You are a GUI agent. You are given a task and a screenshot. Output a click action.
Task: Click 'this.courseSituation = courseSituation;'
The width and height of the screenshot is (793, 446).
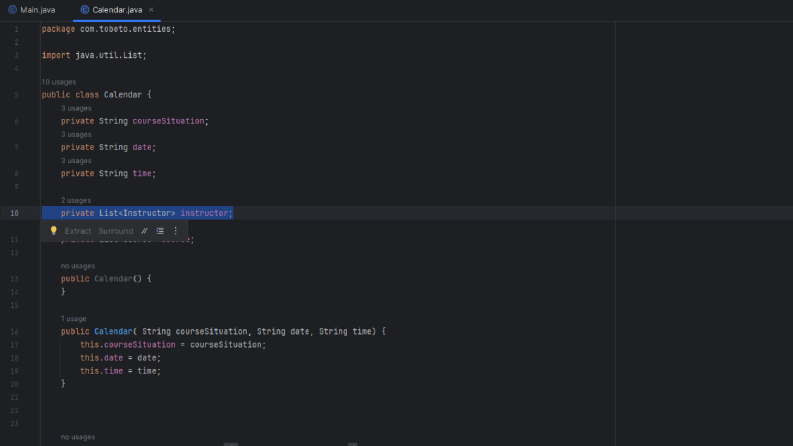173,345
